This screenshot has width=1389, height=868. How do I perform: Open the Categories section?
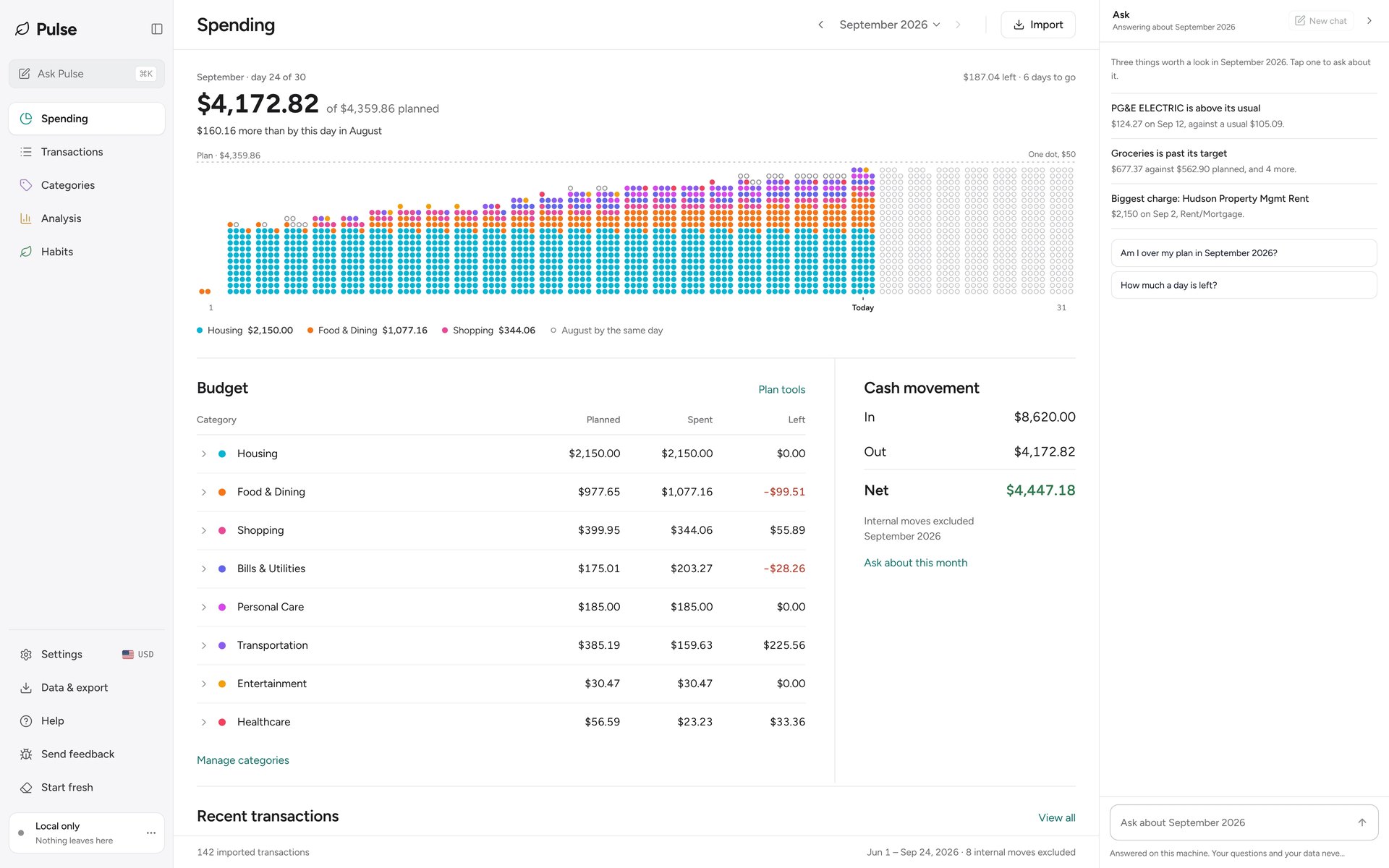(x=87, y=185)
